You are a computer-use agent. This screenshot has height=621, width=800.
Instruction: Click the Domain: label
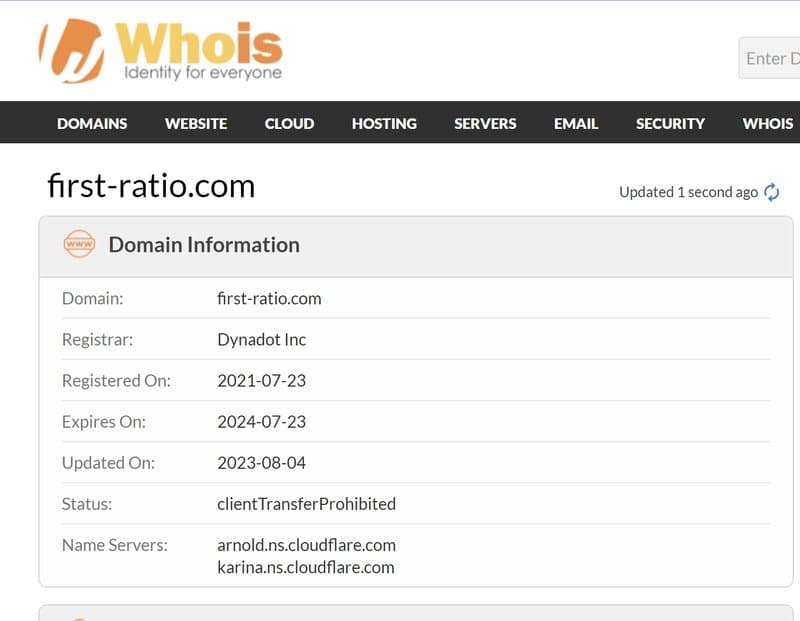92,299
